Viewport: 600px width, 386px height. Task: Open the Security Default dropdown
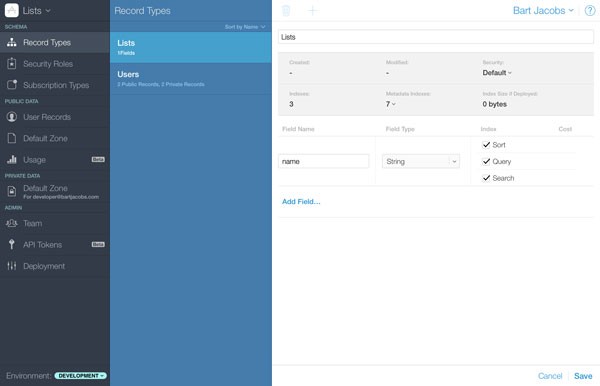click(497, 73)
